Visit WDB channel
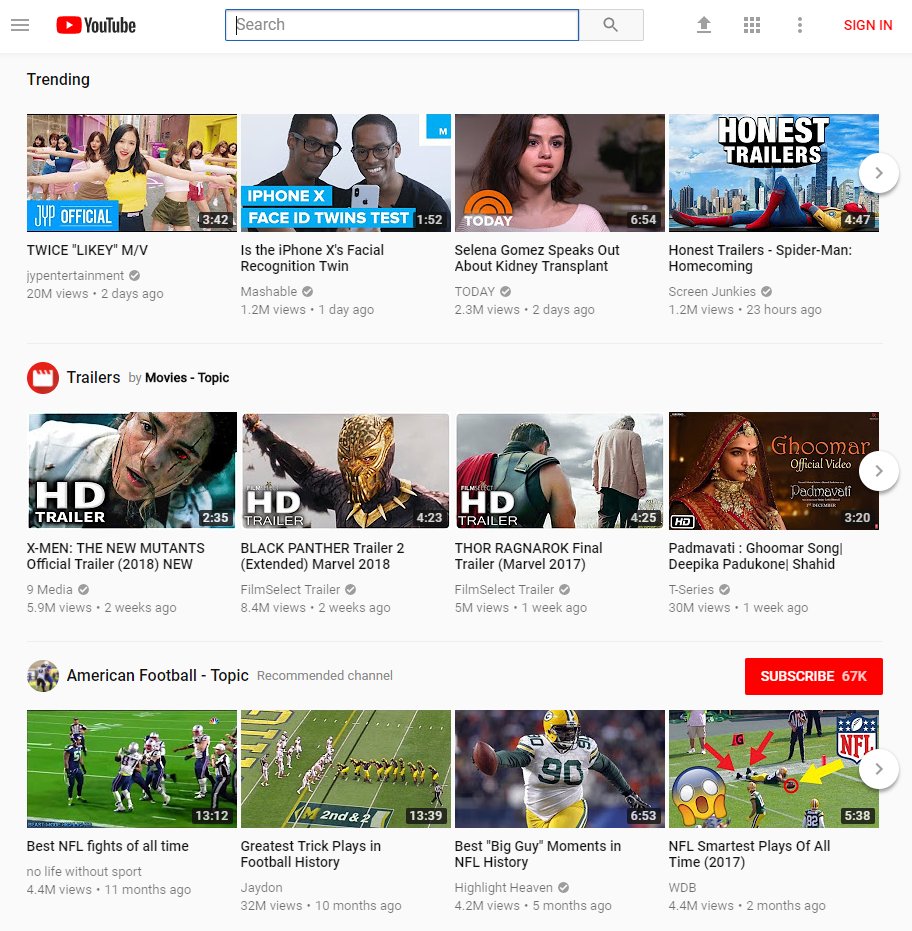The image size is (912, 931). click(682, 888)
